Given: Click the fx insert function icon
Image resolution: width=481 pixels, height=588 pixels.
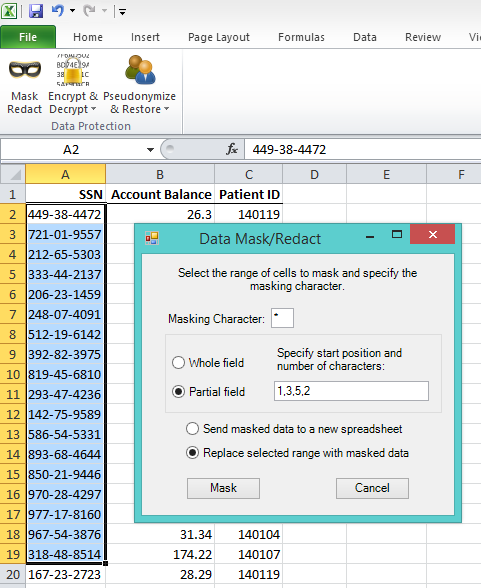Looking at the screenshot, I should [x=232, y=149].
